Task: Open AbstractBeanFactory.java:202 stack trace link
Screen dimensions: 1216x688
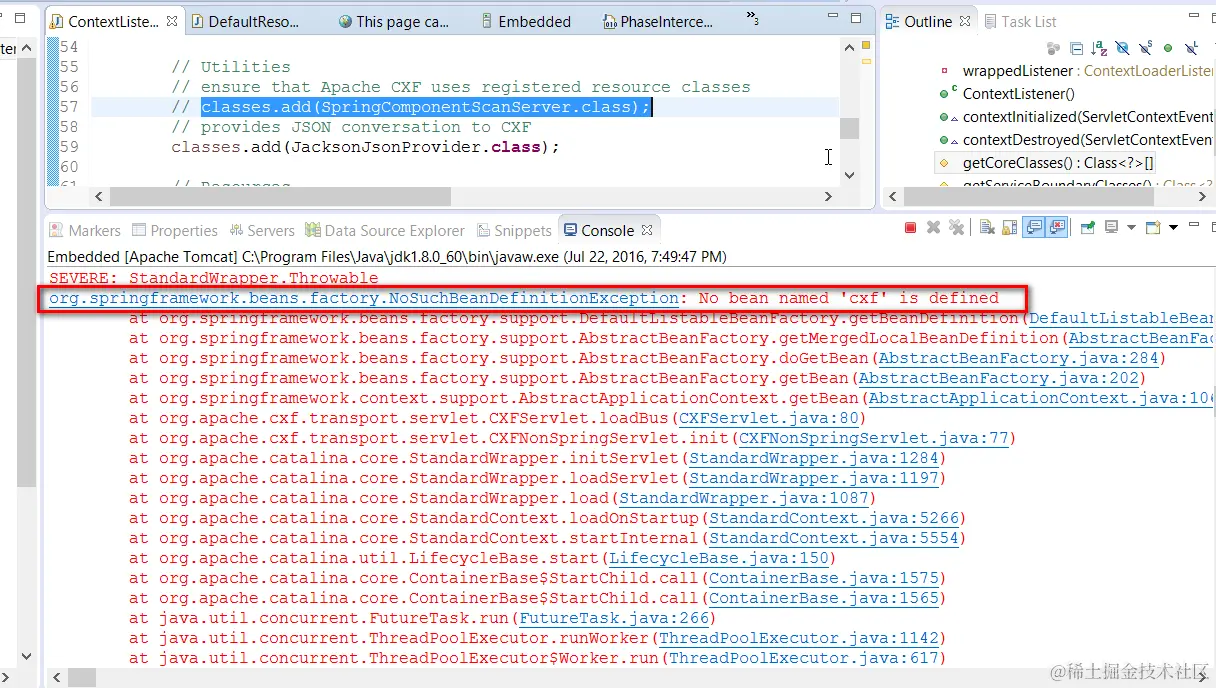Action: (999, 378)
